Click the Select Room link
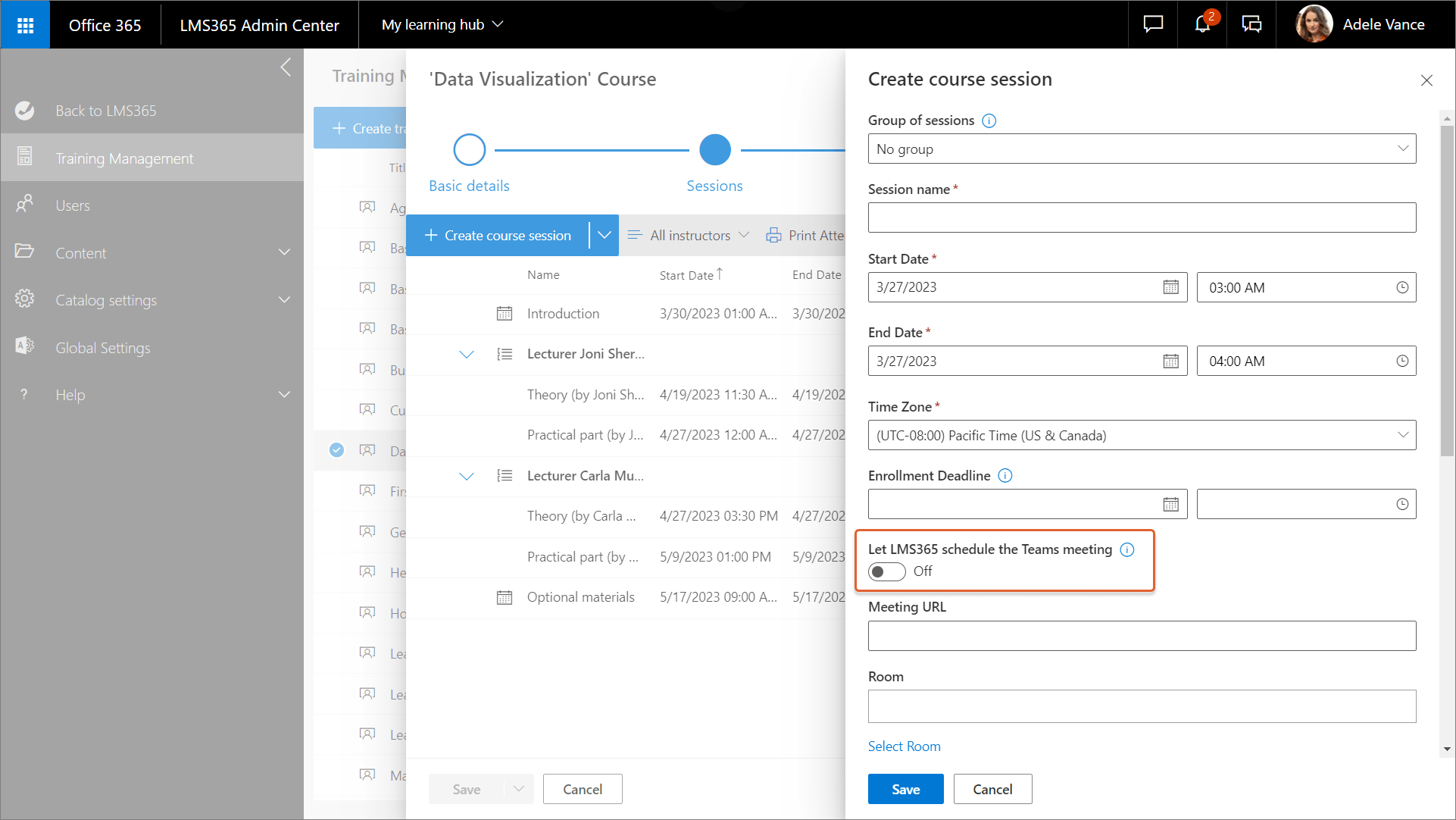The image size is (1456, 820). click(904, 746)
